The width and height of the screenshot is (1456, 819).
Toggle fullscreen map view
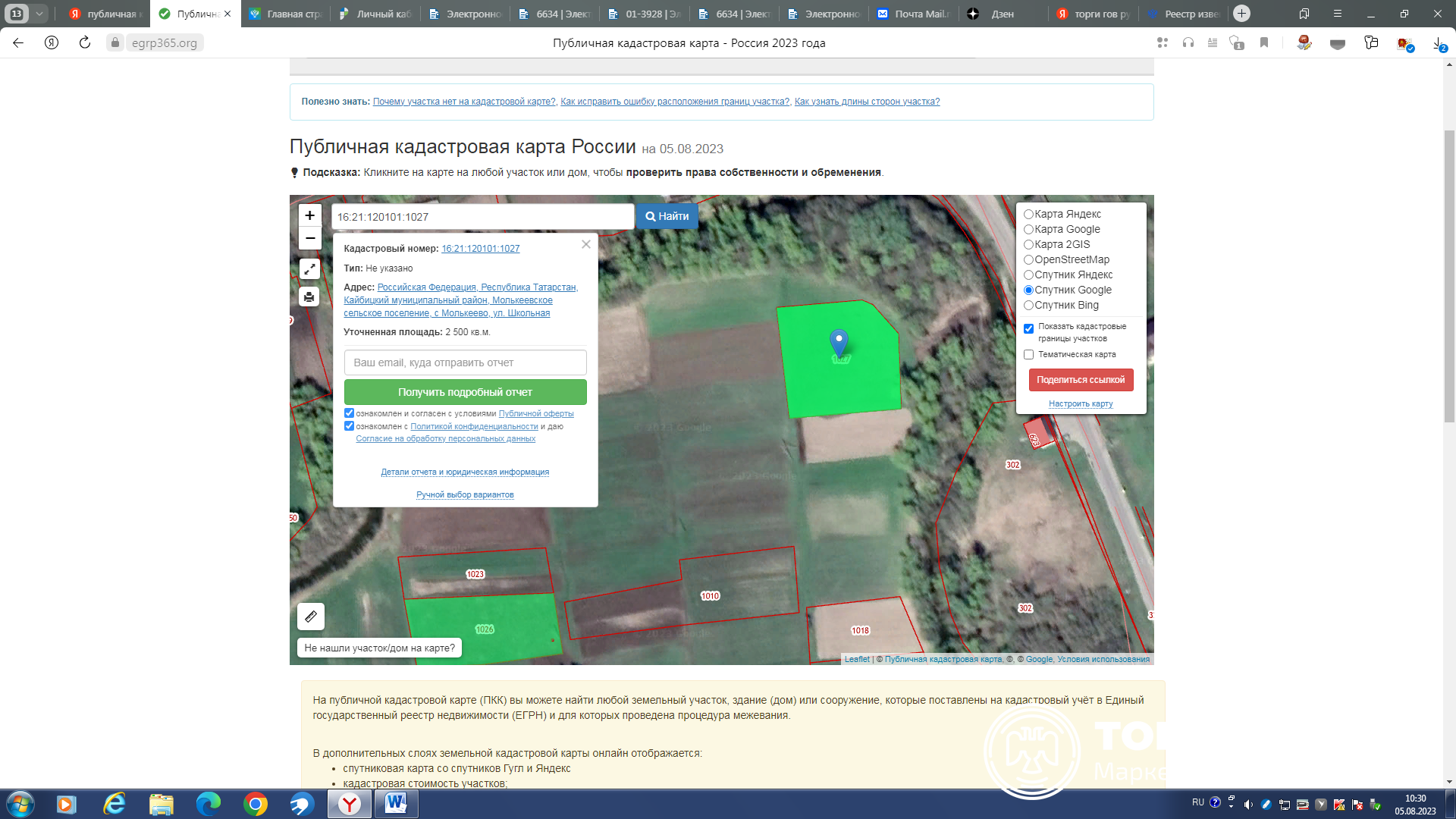[x=309, y=269]
